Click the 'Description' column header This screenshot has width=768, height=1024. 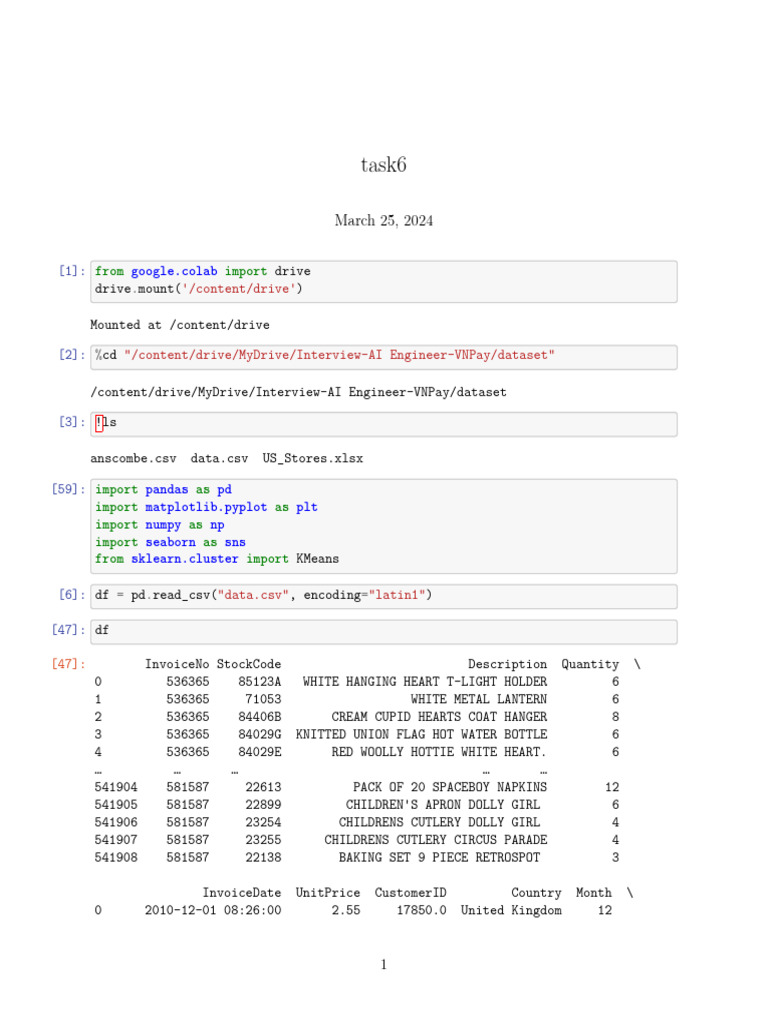[507, 664]
